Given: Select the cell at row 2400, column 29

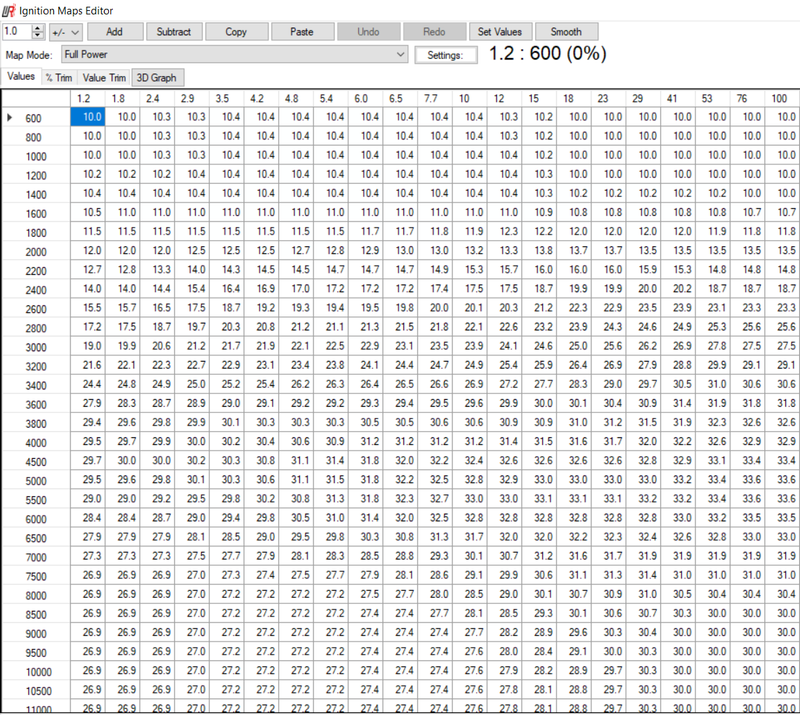Looking at the screenshot, I should (643, 289).
